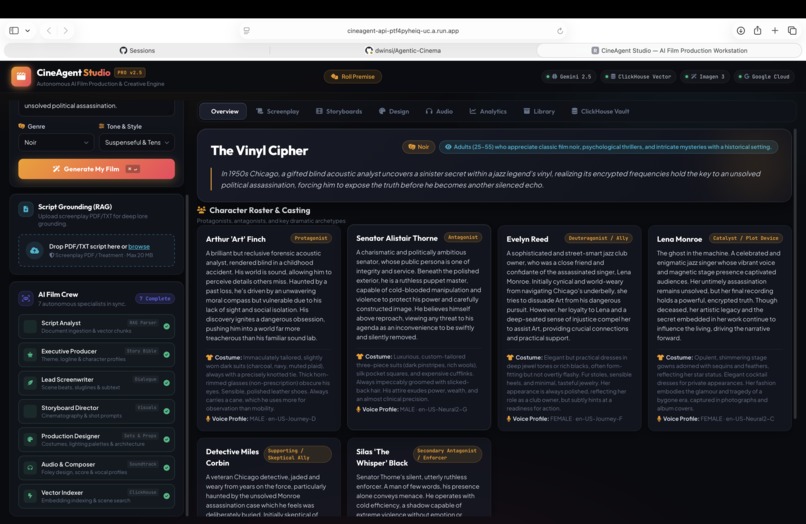
Task: Open the Safari downloads icon
Action: pos(740,30)
